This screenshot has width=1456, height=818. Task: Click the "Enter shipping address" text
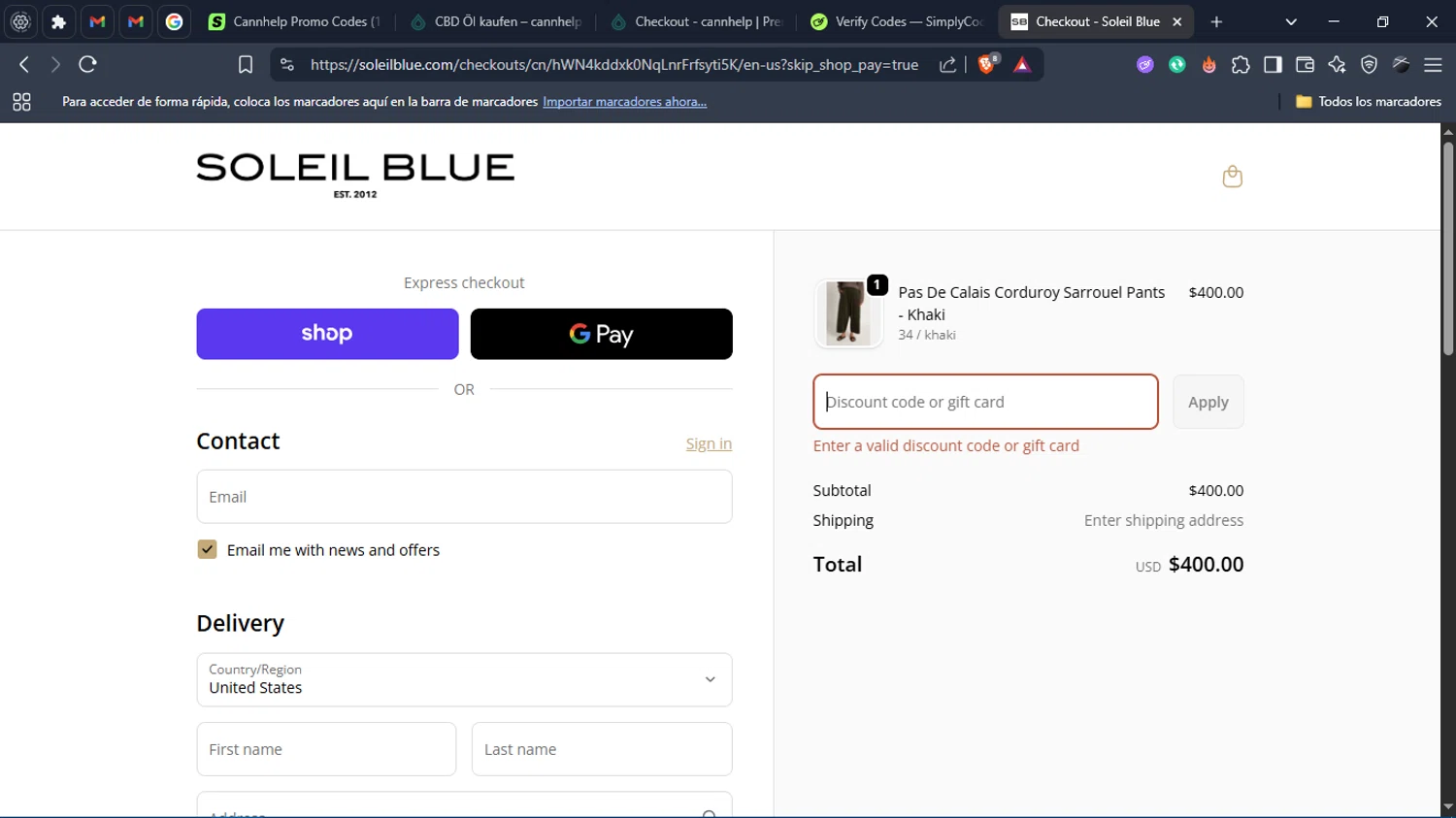(1163, 520)
